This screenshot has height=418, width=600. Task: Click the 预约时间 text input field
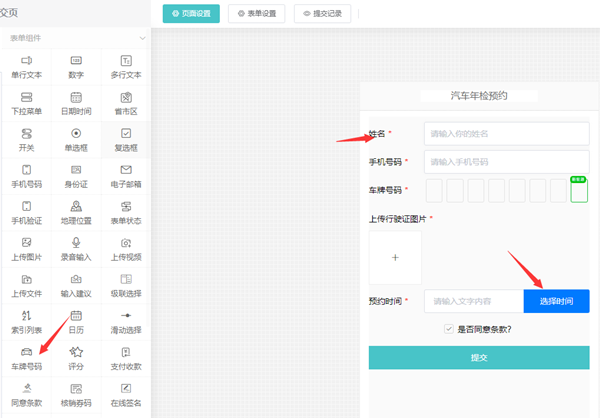coord(474,301)
